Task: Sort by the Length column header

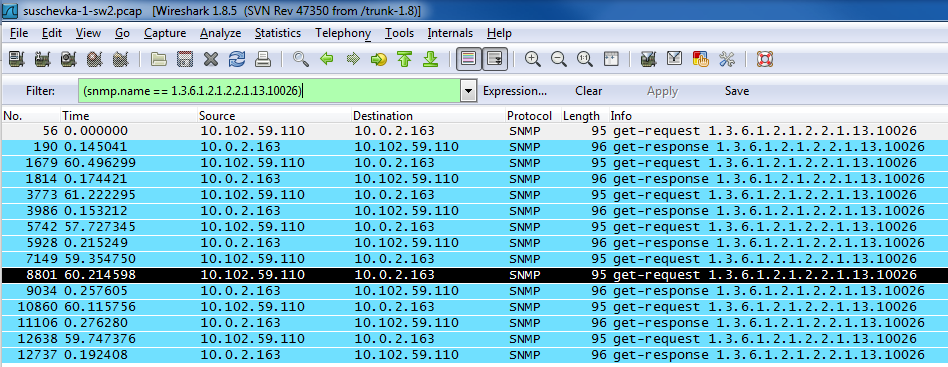Action: coord(585,116)
